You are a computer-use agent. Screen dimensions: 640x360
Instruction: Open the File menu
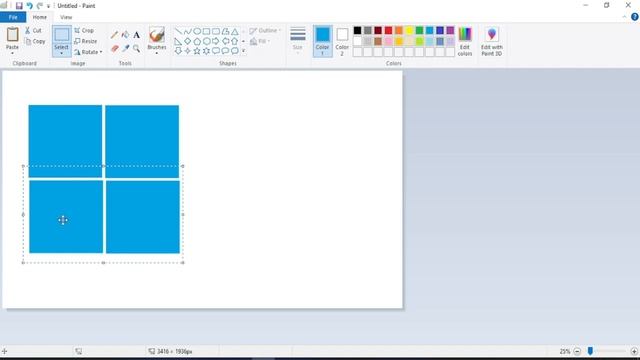13,17
